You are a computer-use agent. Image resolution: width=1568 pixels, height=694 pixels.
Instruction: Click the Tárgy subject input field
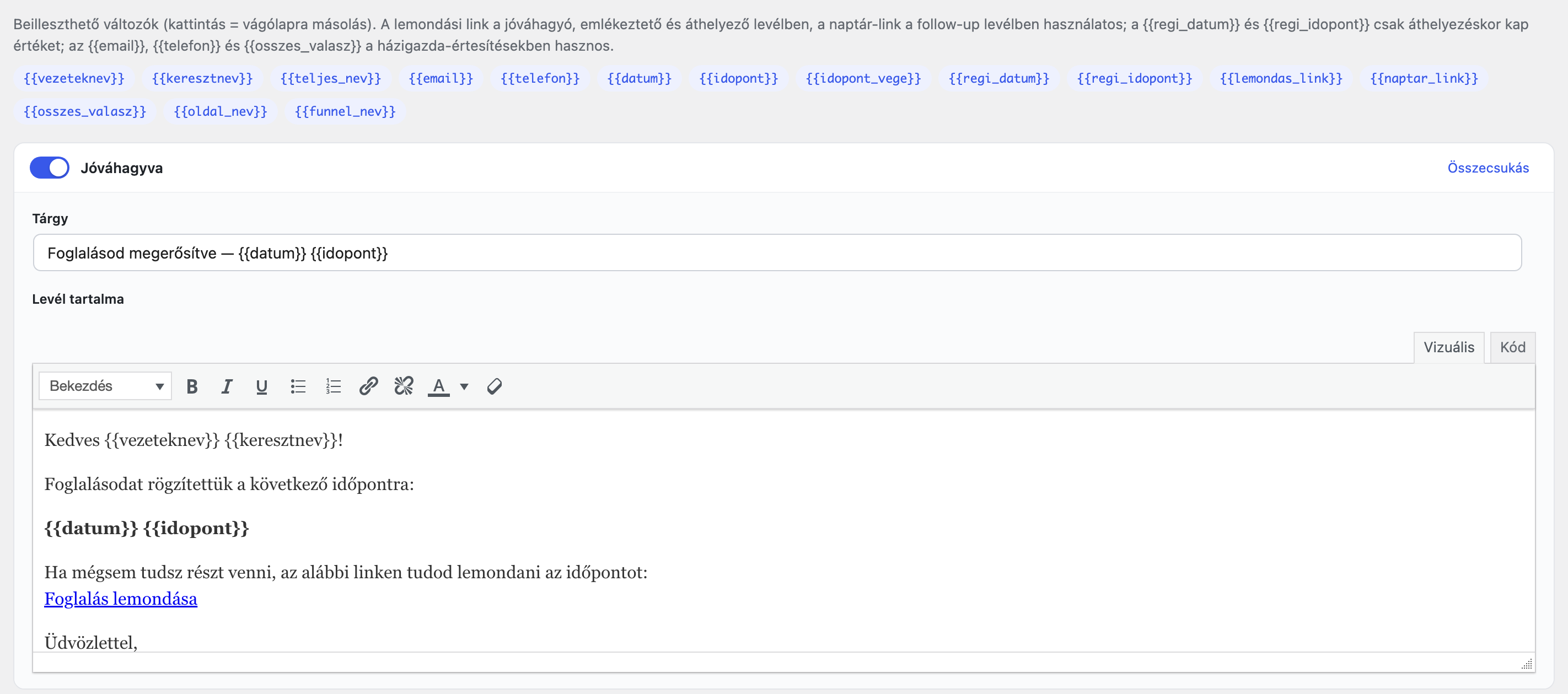[777, 252]
